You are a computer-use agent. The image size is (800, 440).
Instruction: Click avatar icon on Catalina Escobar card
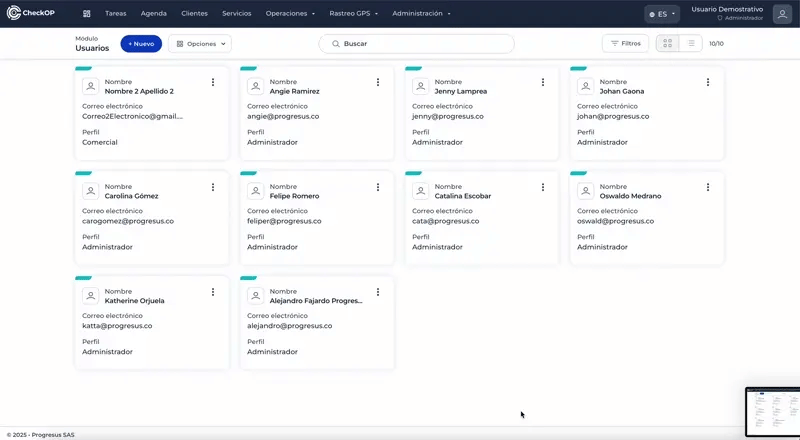pos(420,191)
